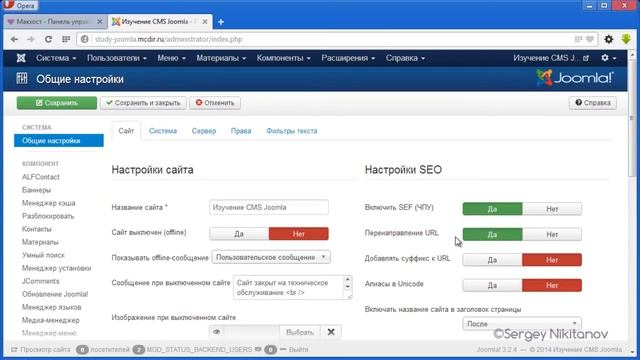Set Включить SEF (ЧПУ) to Нет
This screenshot has height=360, width=640.
tap(552, 209)
